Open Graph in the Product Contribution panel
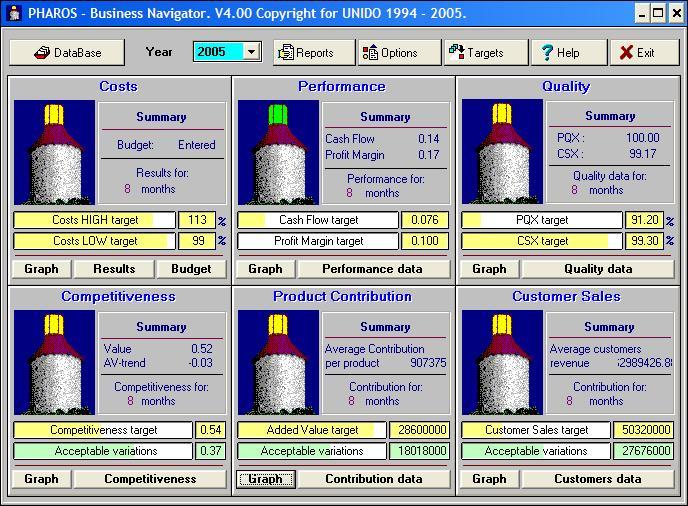This screenshot has height=506, width=688. click(x=265, y=479)
